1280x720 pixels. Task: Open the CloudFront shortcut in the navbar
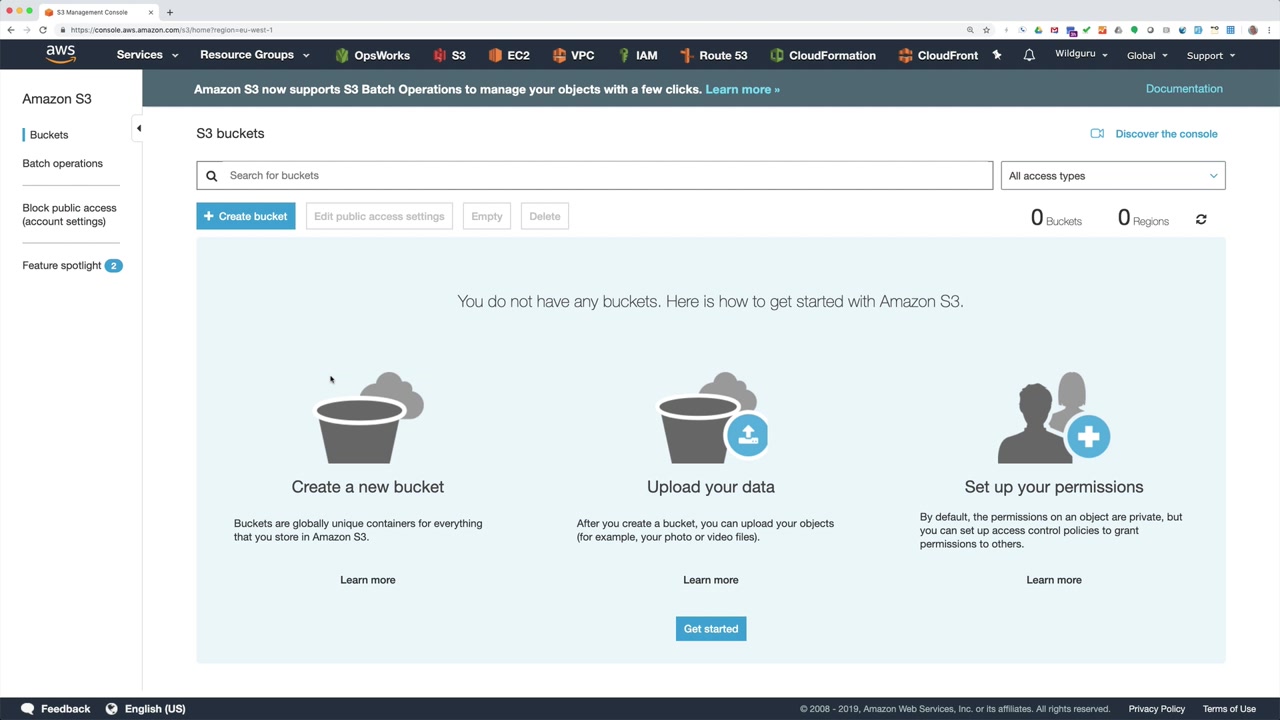click(x=938, y=55)
